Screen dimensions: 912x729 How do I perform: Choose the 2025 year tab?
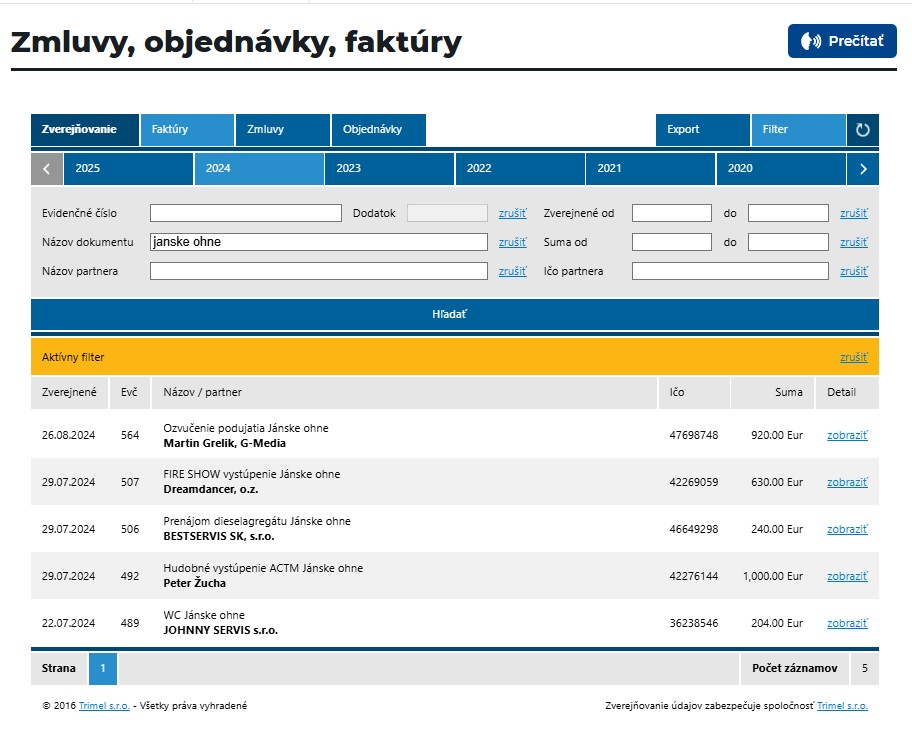click(x=128, y=169)
